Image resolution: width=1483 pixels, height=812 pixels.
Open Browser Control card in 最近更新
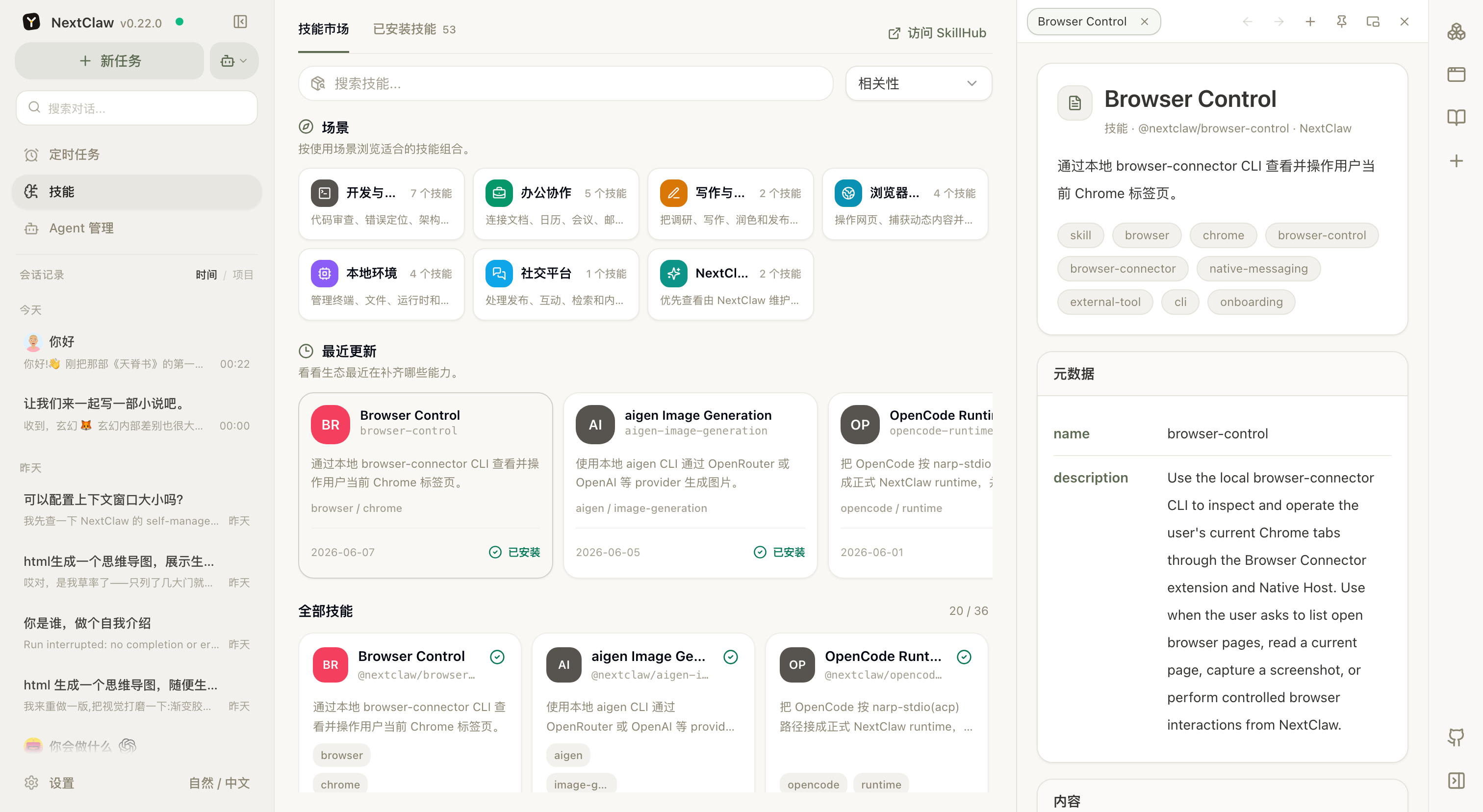point(426,485)
